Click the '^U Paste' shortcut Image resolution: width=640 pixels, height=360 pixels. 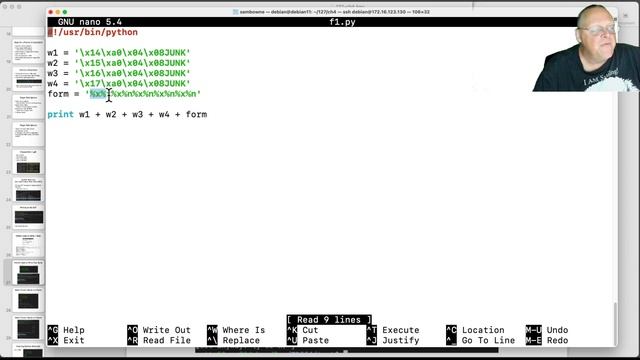click(x=308, y=340)
